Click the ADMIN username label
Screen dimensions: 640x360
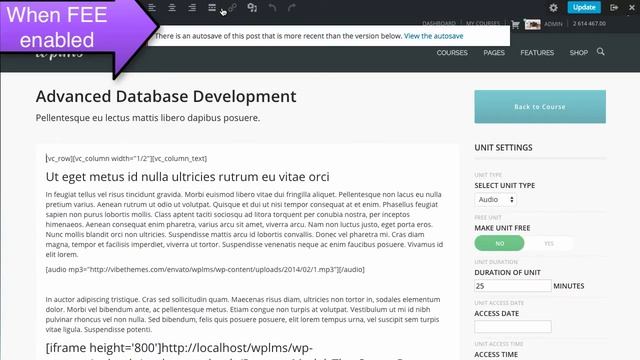click(553, 24)
